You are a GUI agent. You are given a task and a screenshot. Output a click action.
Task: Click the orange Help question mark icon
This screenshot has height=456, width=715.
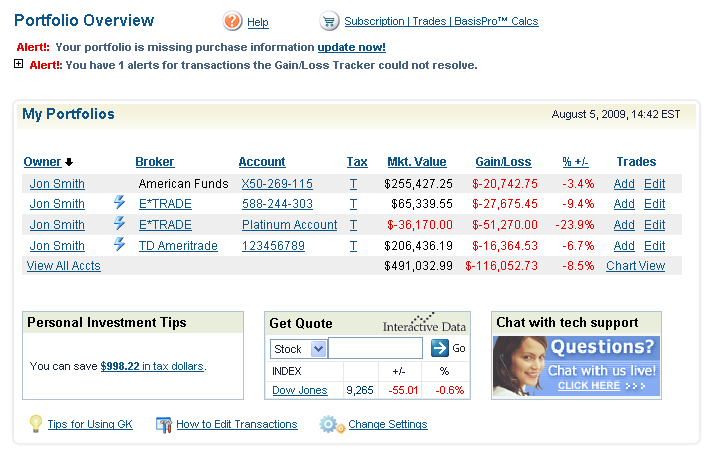click(x=232, y=21)
